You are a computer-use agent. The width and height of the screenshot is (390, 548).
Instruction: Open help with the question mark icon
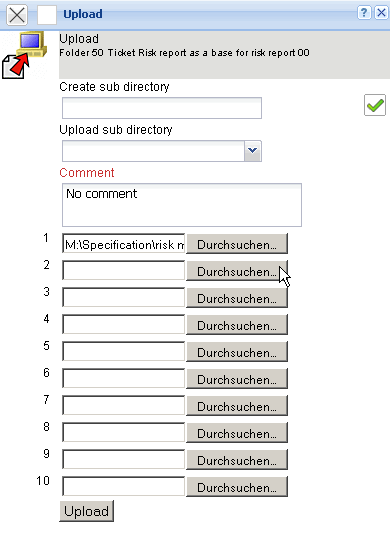click(364, 13)
